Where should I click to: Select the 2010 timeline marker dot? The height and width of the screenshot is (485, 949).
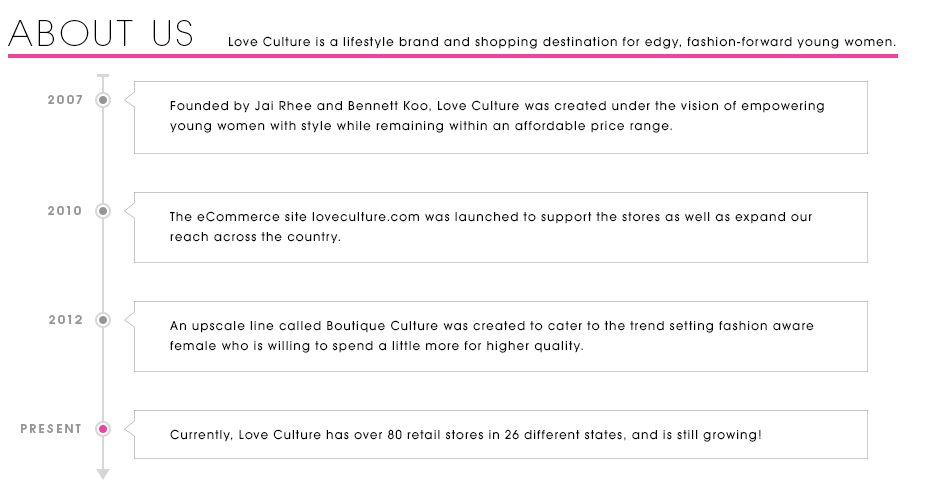pyautogui.click(x=102, y=211)
